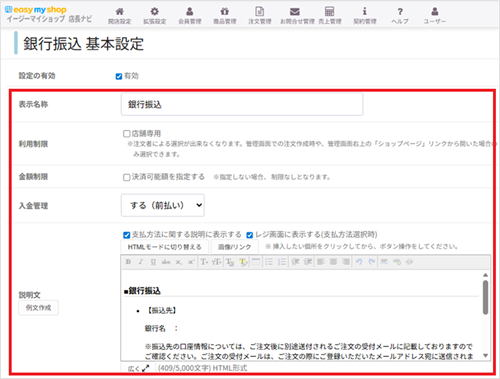
Task: Click the ■銀行振込 heading in editor
Action: pyautogui.click(x=142, y=291)
